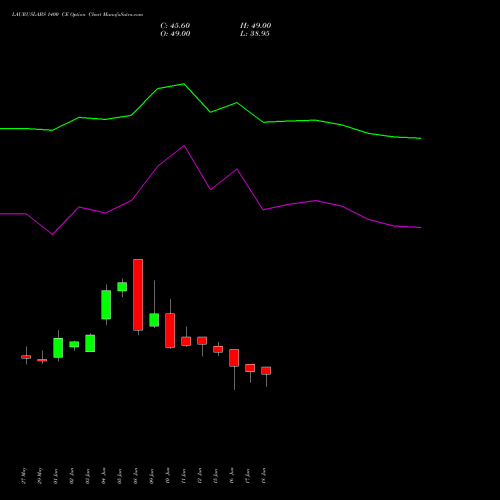This screenshot has height=500, width=500.
Task: Click the purple indicator line at its peak
Action: (184, 146)
